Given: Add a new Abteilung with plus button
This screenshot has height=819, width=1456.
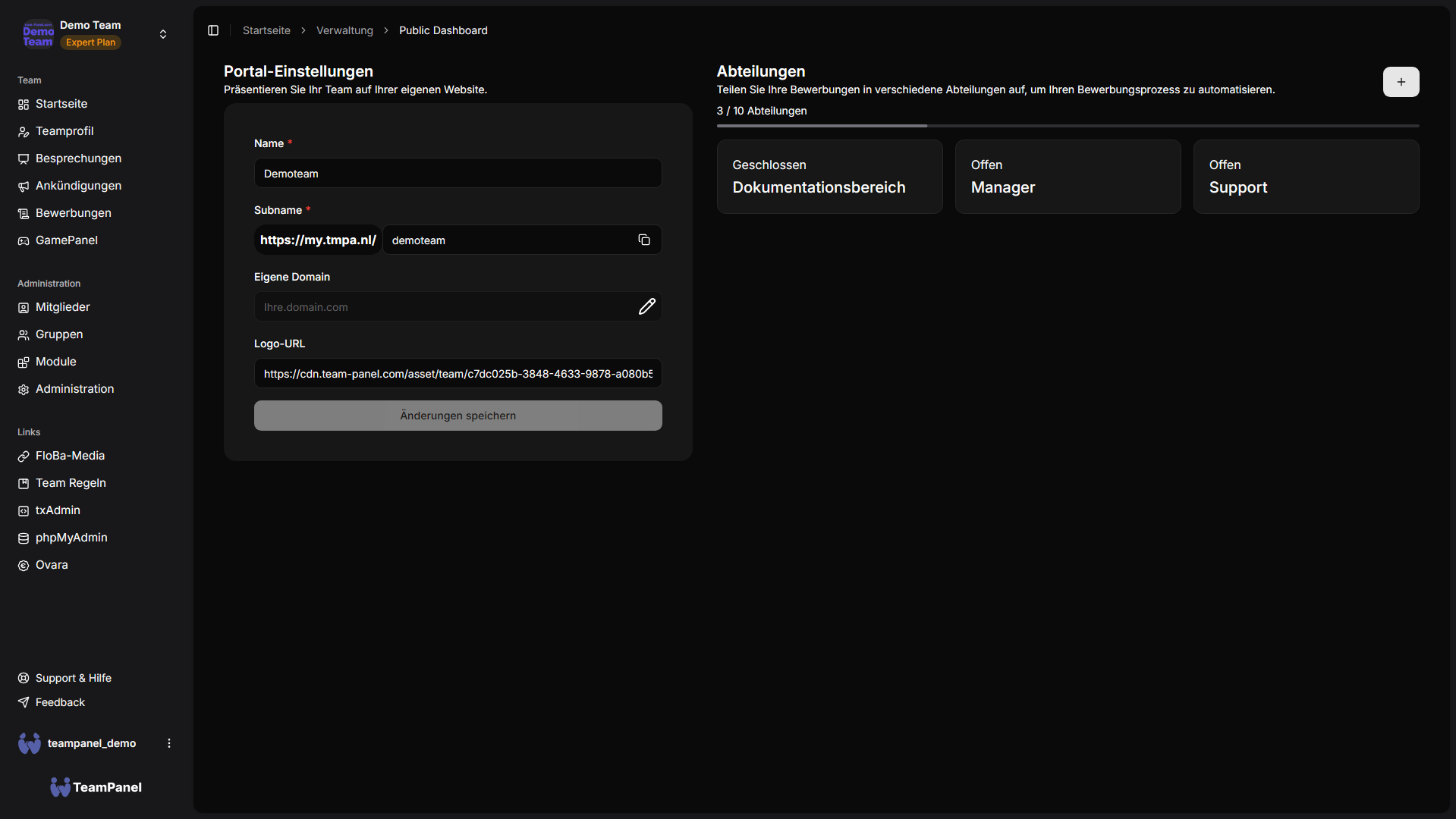Looking at the screenshot, I should 1401,82.
